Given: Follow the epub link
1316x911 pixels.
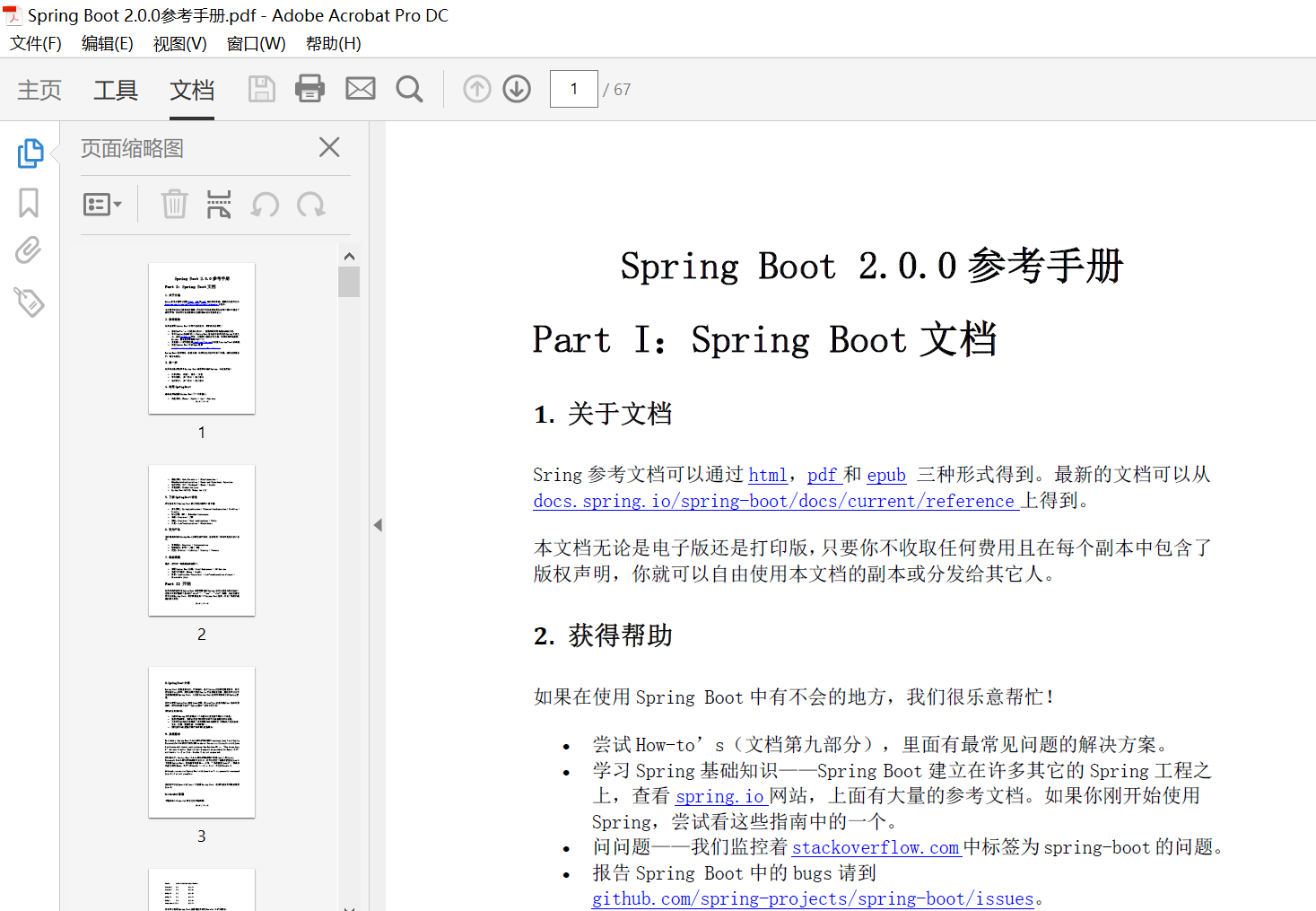Looking at the screenshot, I should click(x=886, y=475).
